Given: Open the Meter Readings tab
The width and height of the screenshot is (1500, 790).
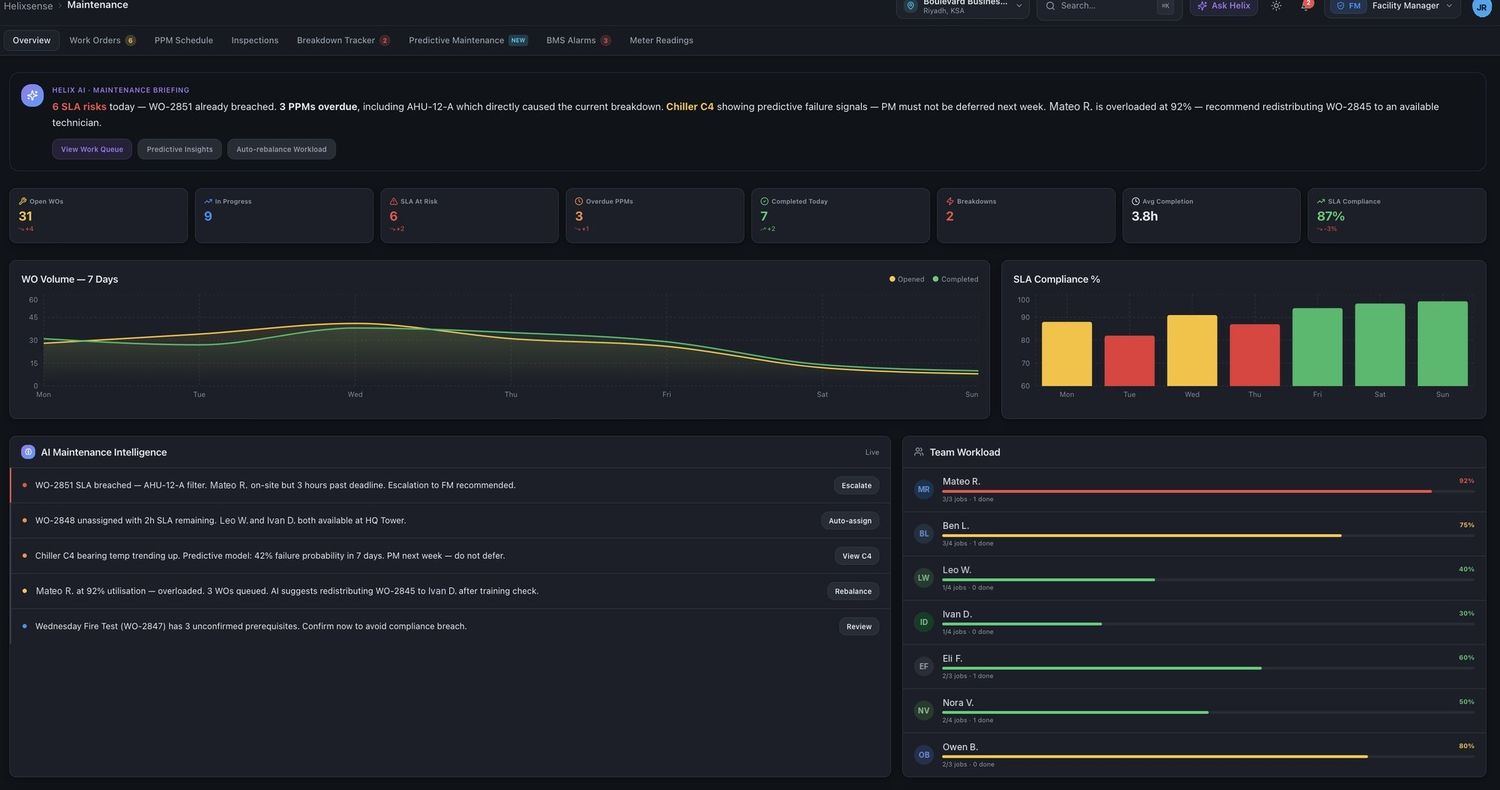Looking at the screenshot, I should (x=661, y=40).
